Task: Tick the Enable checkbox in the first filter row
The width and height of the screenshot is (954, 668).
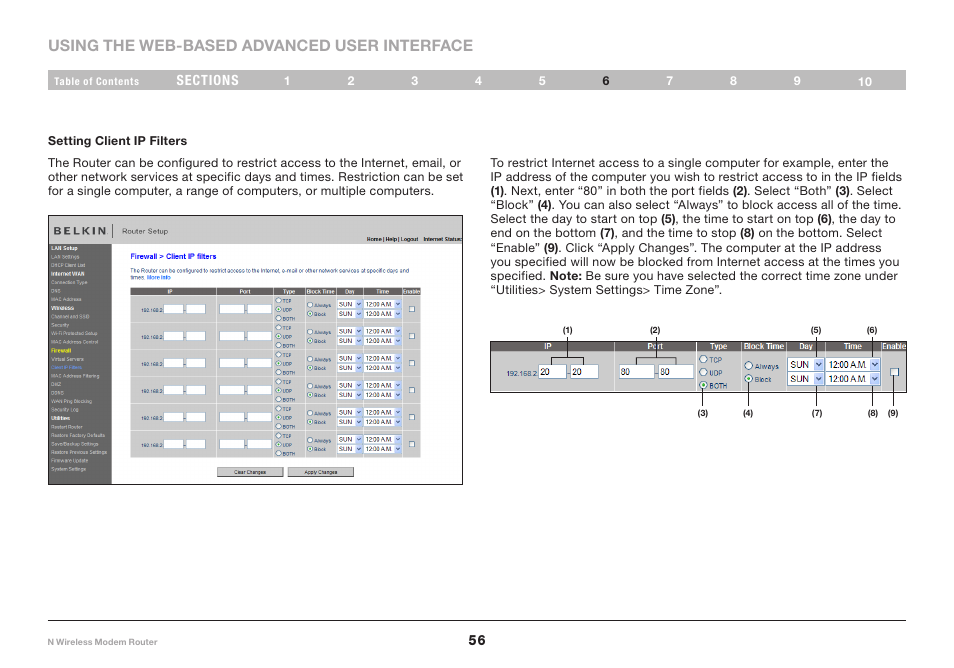Action: (412, 309)
